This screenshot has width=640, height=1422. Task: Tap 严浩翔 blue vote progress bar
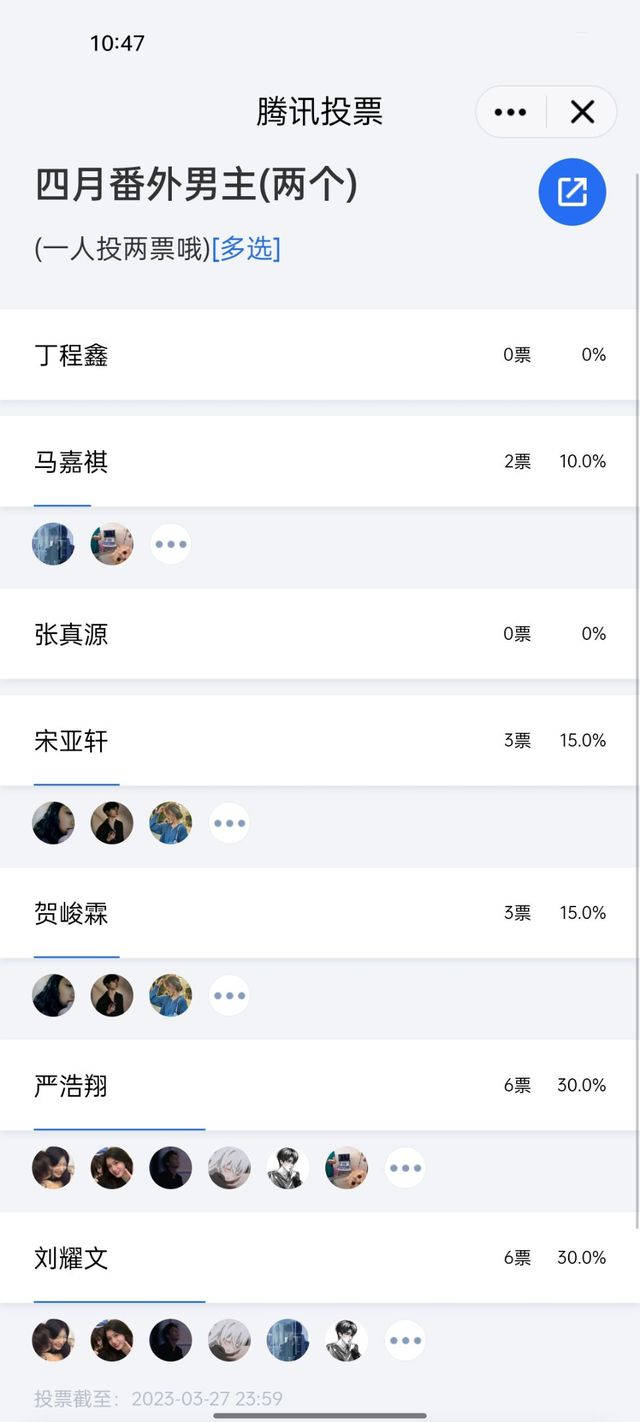119,1129
